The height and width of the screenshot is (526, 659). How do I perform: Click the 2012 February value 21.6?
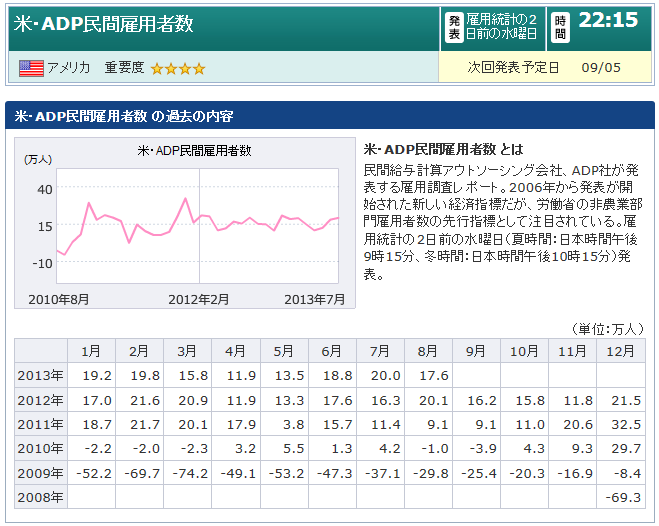coord(145,400)
